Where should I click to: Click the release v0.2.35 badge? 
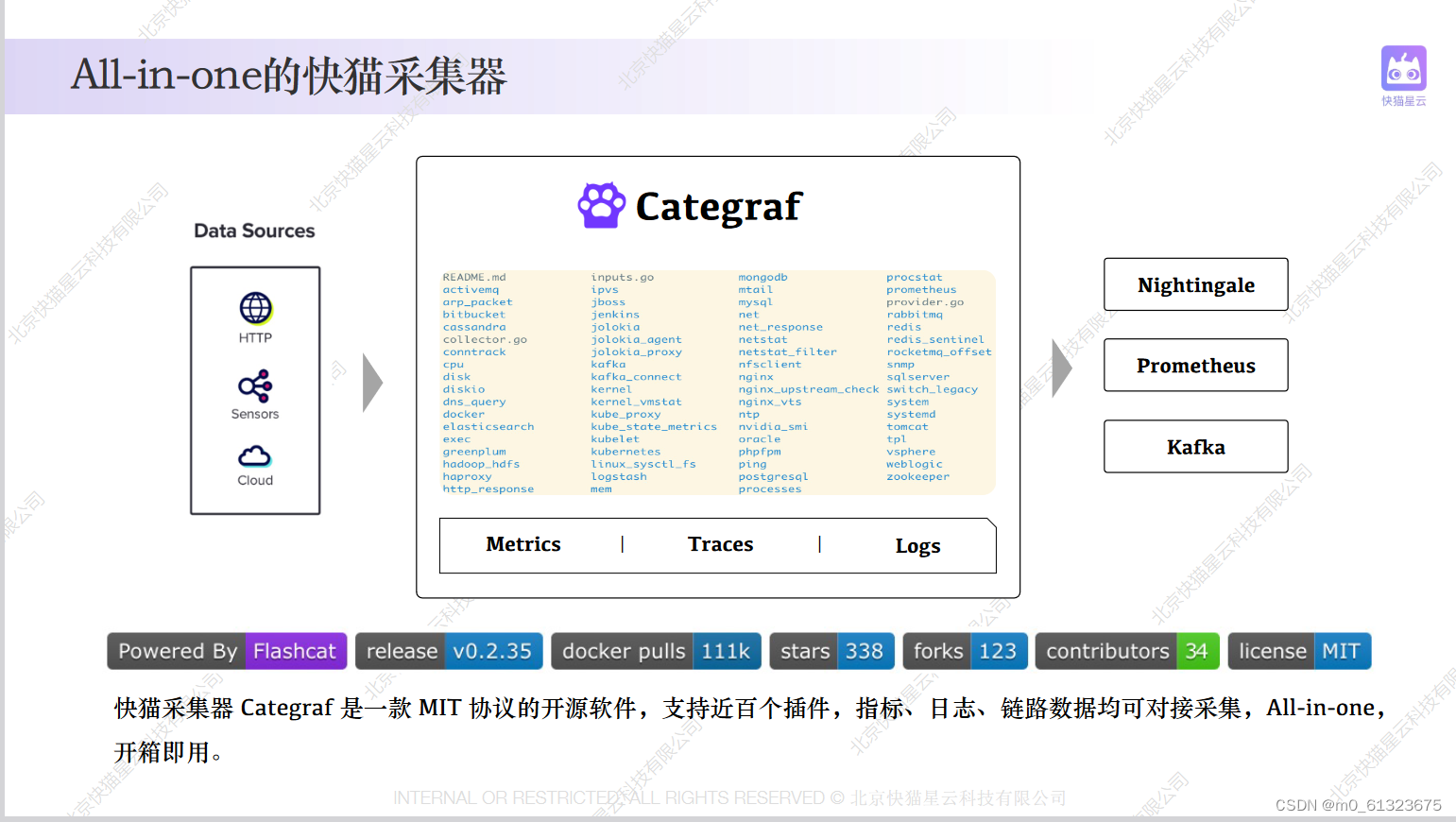click(x=449, y=651)
